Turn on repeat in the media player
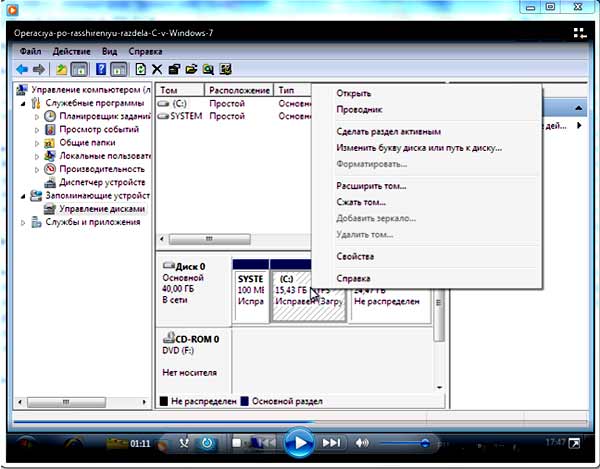600x469 pixels. point(207,442)
